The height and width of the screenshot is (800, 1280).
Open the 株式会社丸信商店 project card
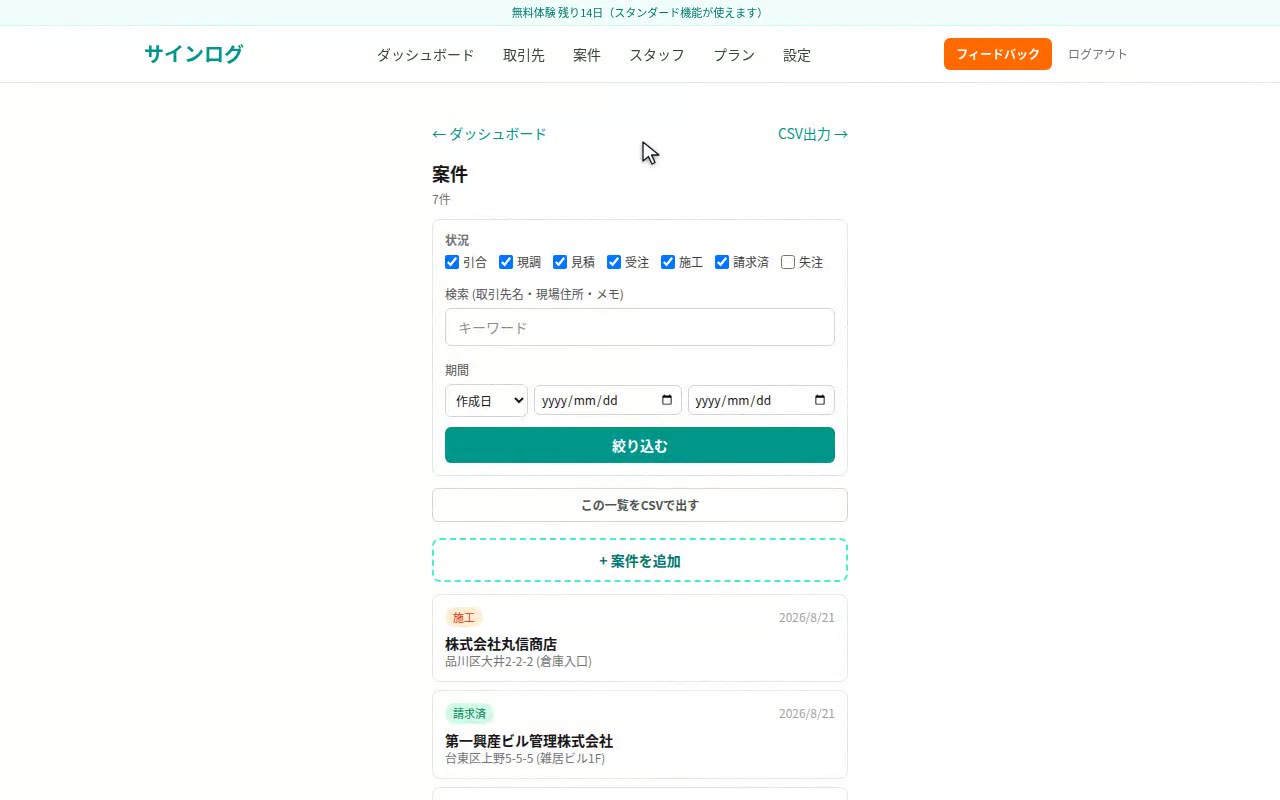[640, 638]
